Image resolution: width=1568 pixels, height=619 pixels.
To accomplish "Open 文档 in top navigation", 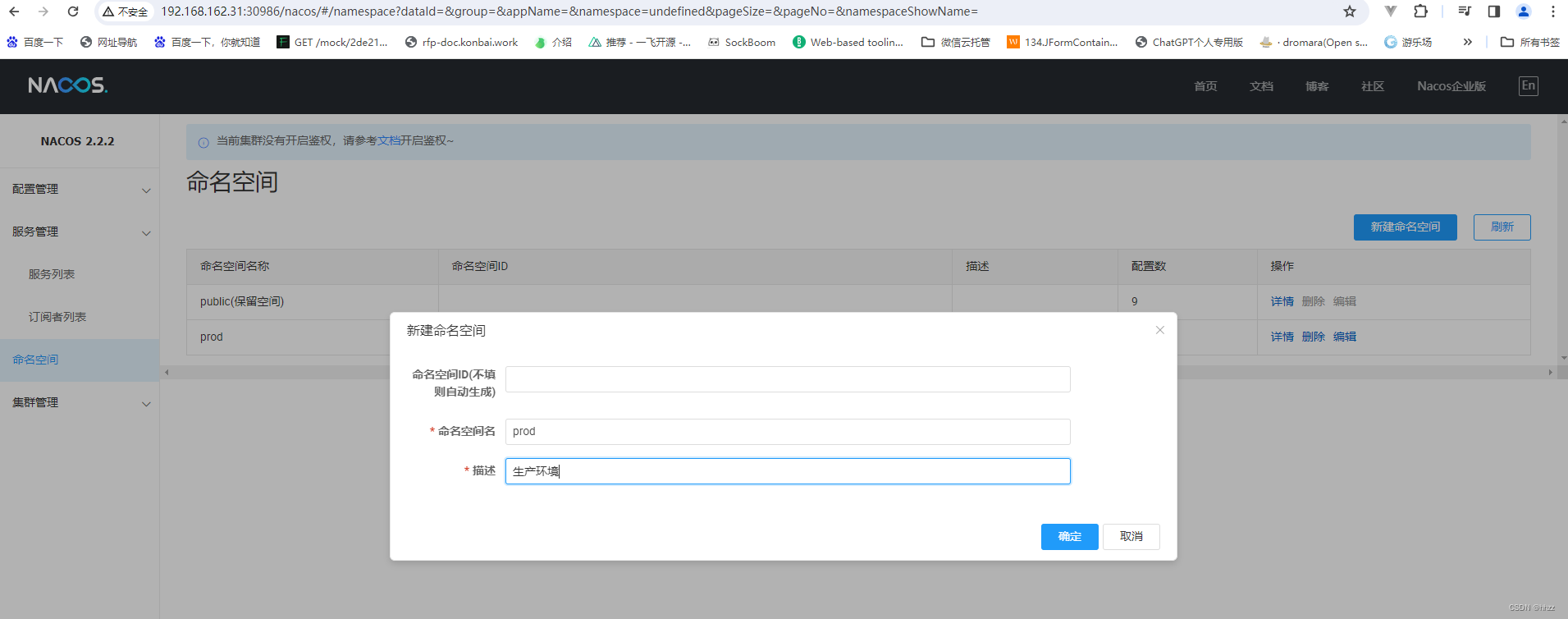I will click(1261, 86).
